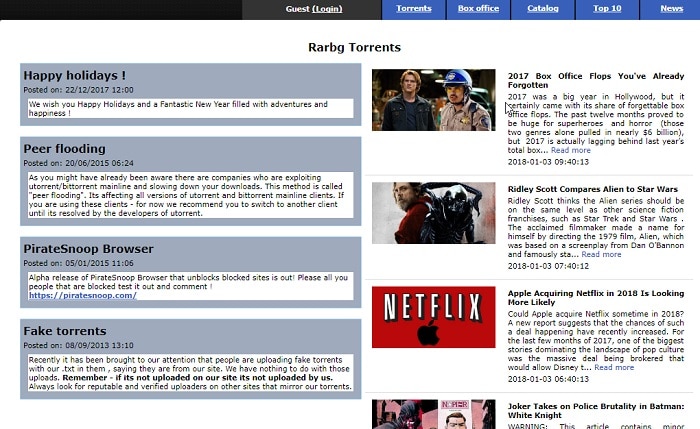
Task: Click the 'Rarbg Torrents' page heading
Action: coord(354,47)
